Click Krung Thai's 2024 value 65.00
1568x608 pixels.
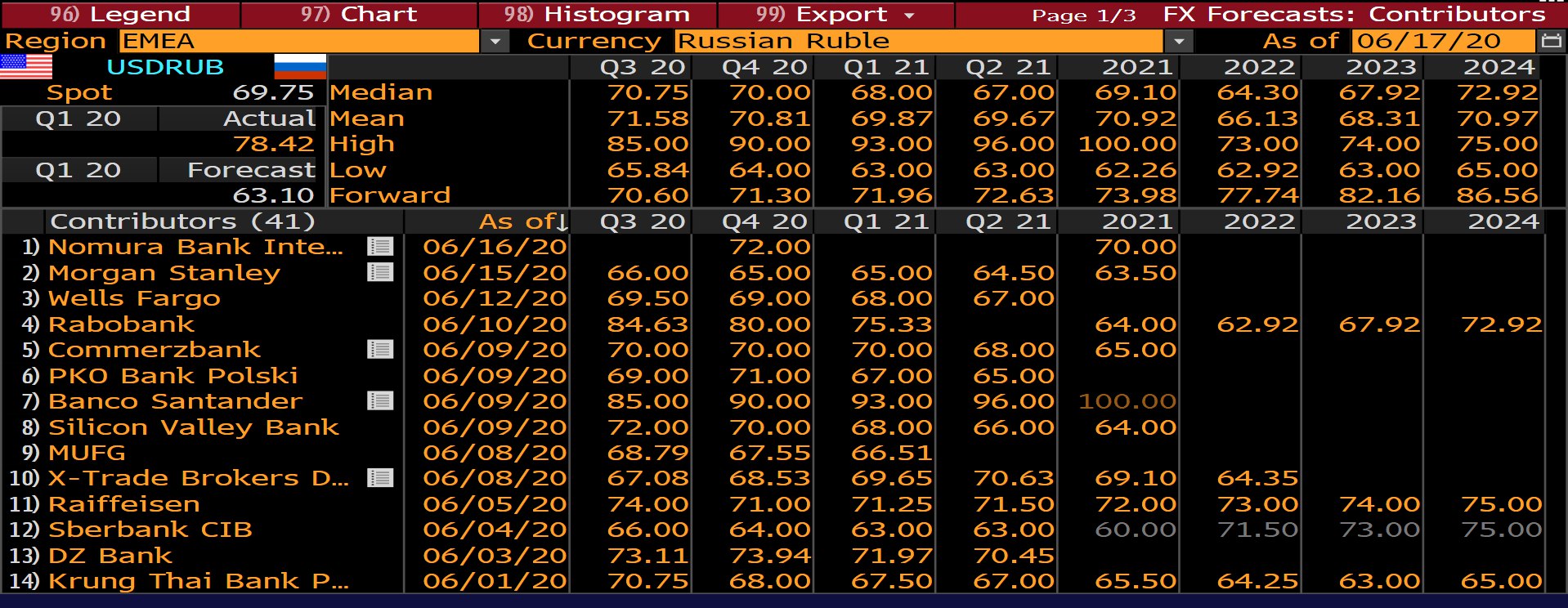[1501, 581]
